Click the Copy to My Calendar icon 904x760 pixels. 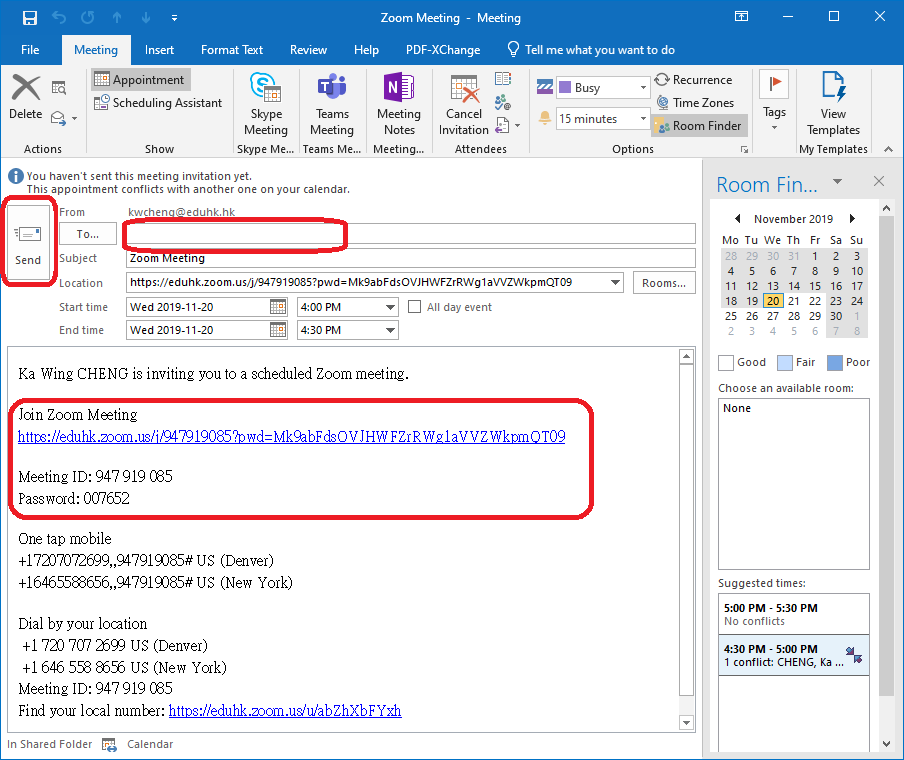point(59,88)
